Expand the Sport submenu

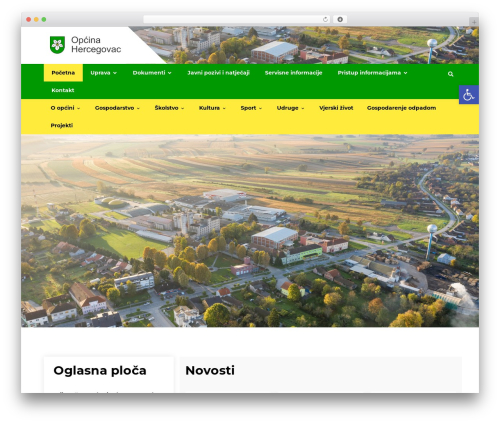pyautogui.click(x=251, y=108)
